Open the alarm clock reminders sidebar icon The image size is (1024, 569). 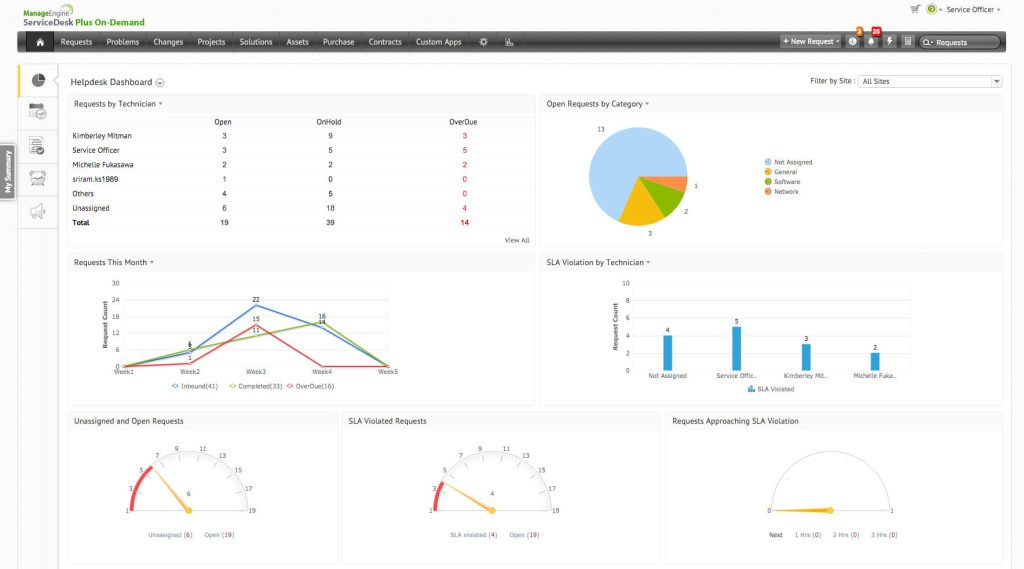click(38, 177)
